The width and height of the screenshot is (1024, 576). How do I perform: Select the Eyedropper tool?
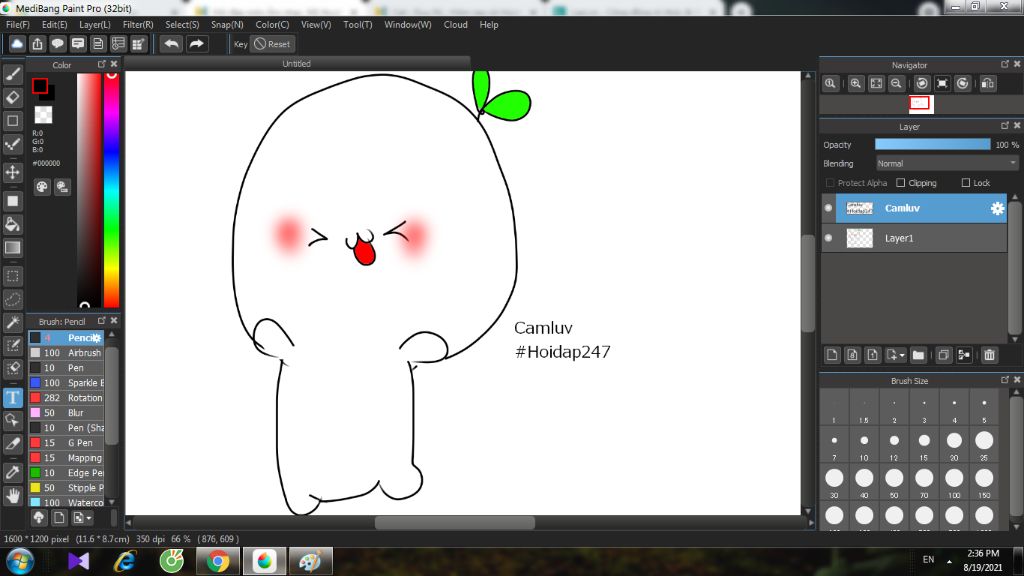pyautogui.click(x=12, y=472)
